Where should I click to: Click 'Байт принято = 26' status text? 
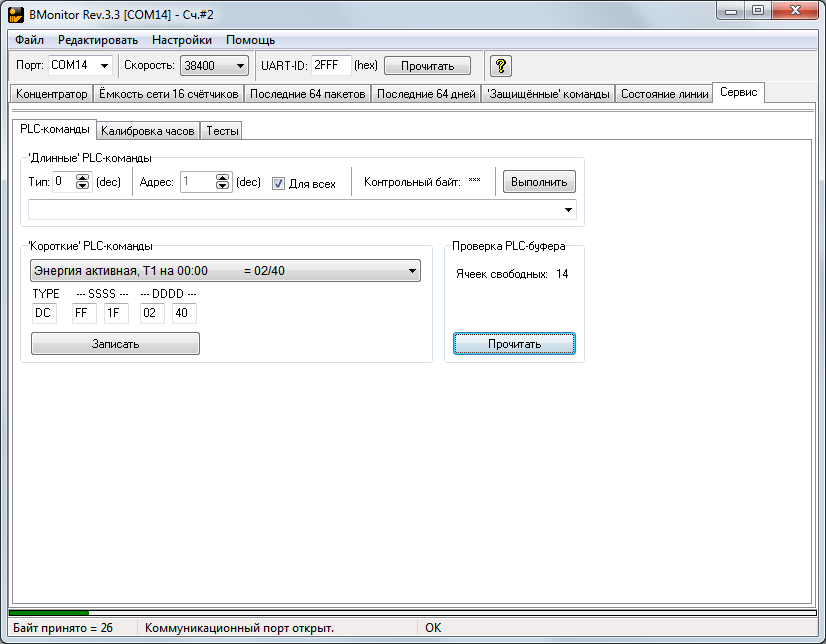click(63, 628)
